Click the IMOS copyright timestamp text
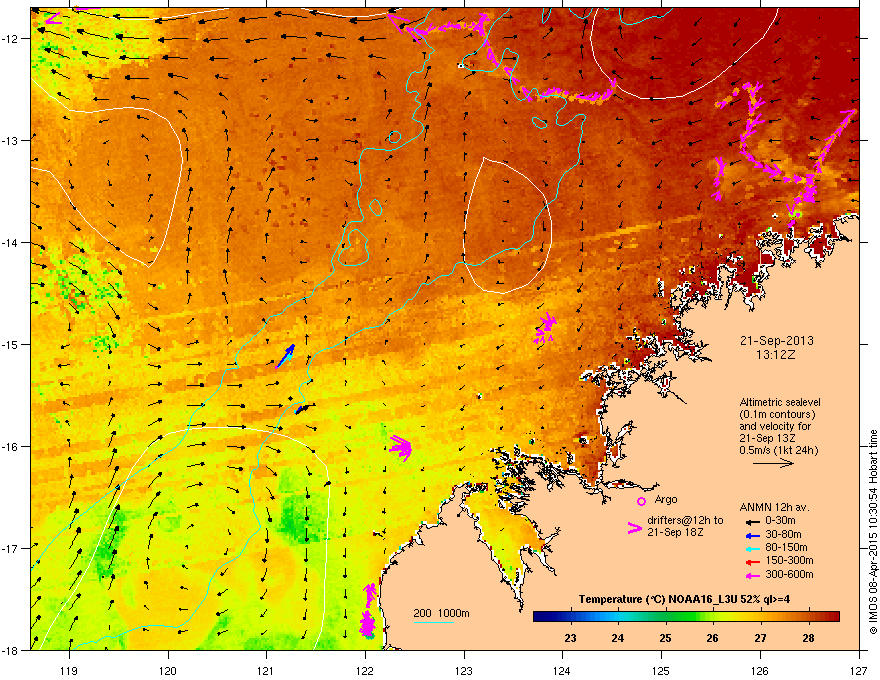The image size is (880, 680). click(873, 532)
